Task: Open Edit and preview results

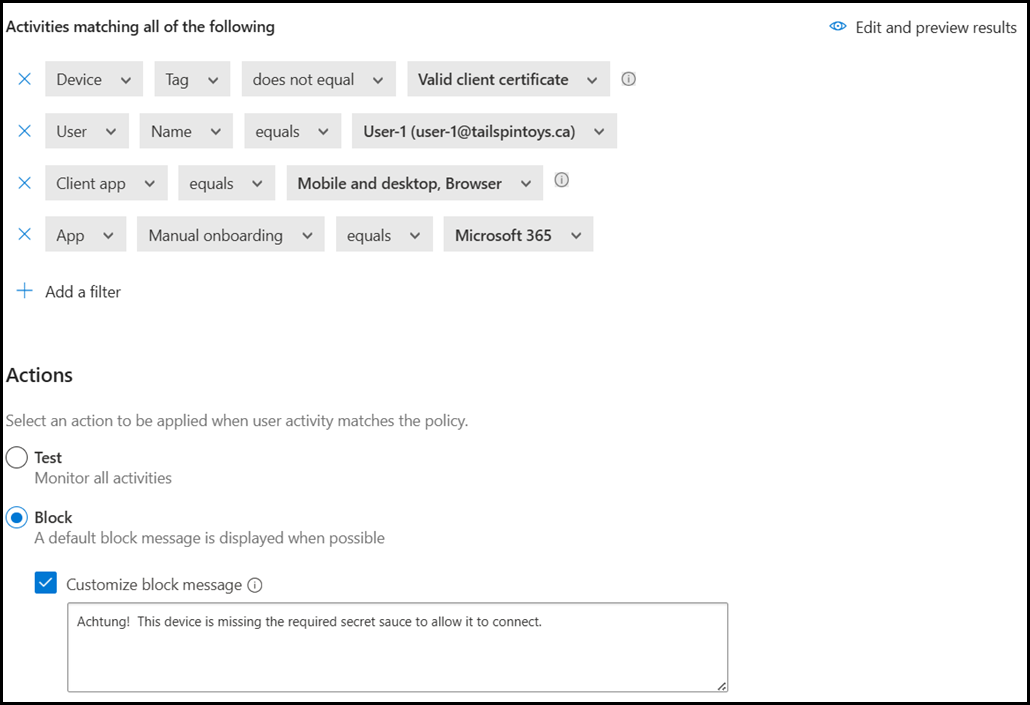Action: point(923,27)
